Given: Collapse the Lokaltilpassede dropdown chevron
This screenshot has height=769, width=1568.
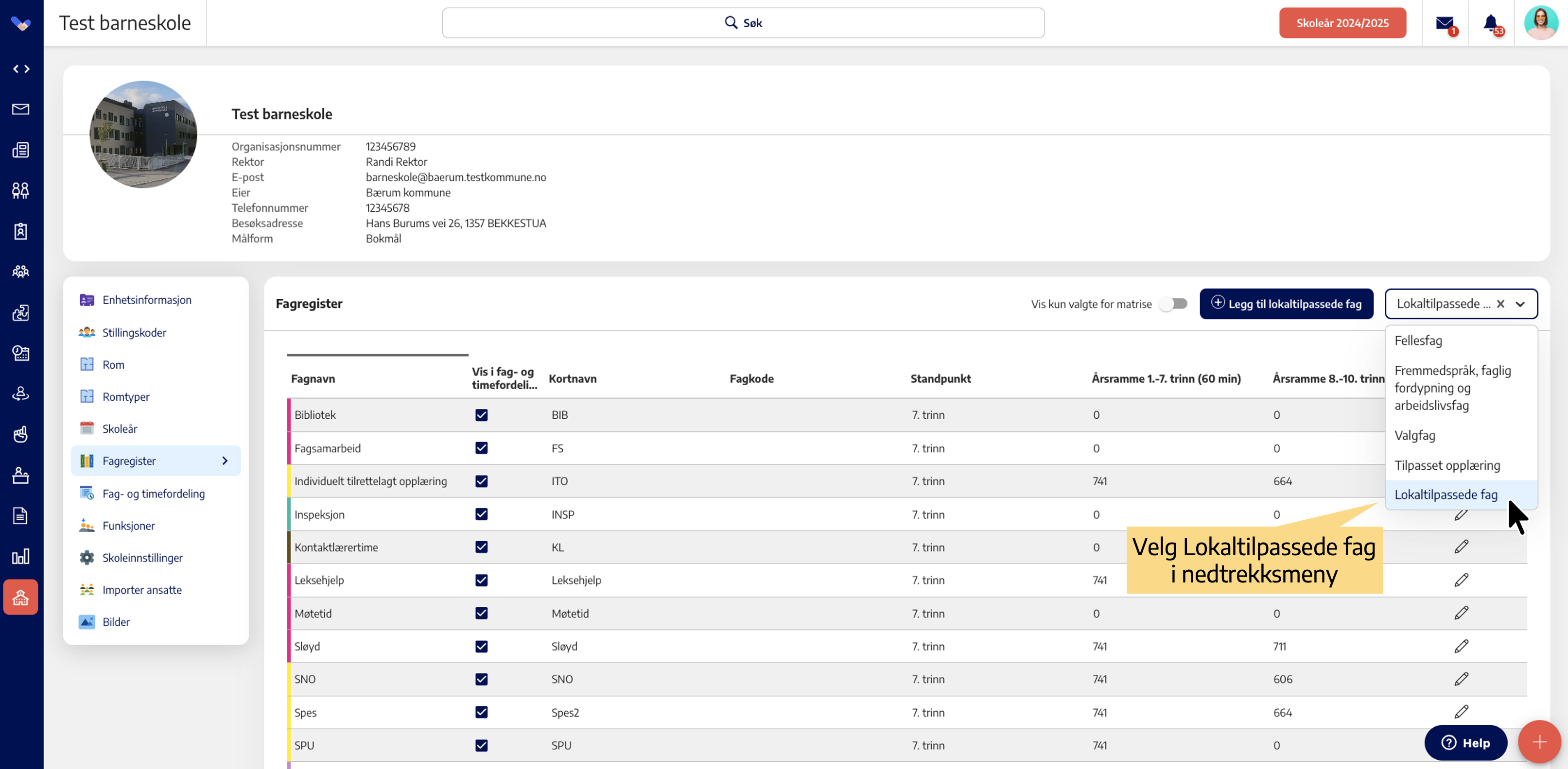Looking at the screenshot, I should pos(1520,304).
